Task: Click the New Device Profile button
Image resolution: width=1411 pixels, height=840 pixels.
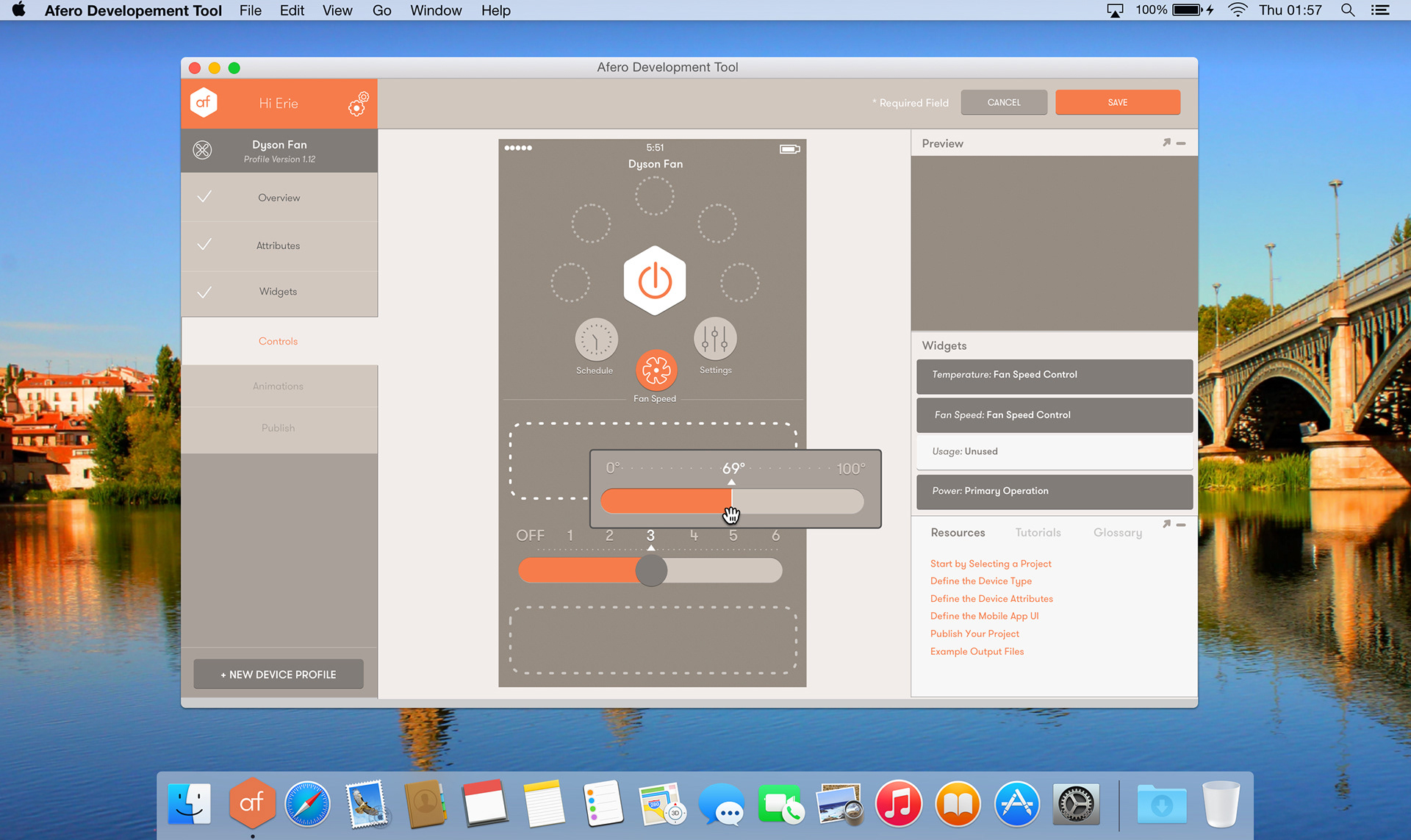Action: [x=279, y=674]
